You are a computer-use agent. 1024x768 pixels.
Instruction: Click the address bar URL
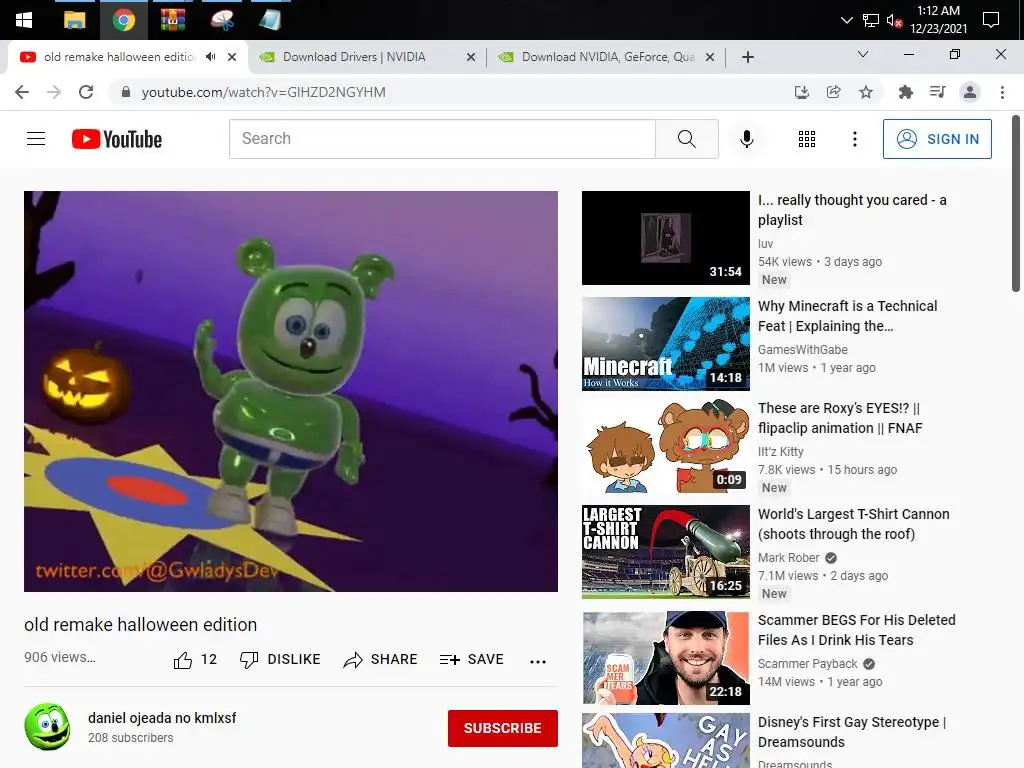pos(263,92)
